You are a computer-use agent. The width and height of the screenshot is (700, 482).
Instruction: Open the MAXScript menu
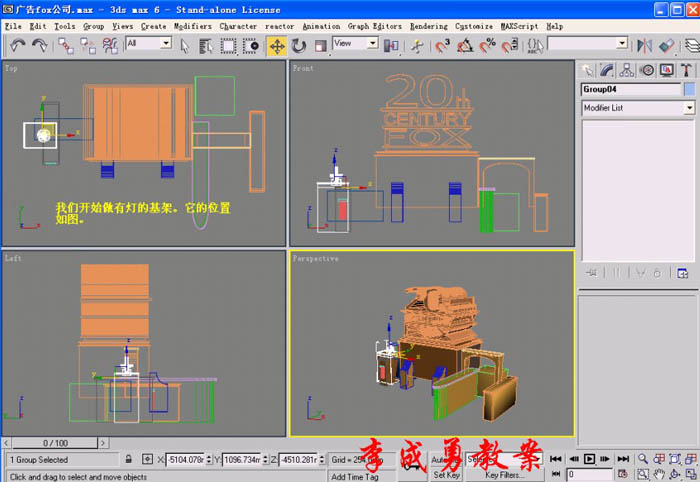[519, 26]
